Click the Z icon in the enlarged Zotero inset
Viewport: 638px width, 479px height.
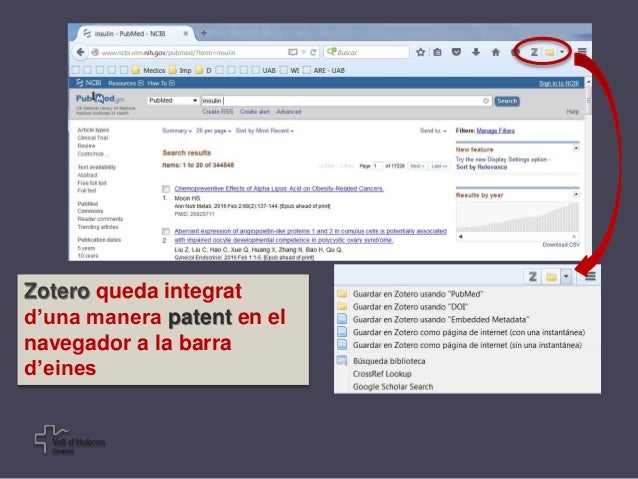coord(533,277)
